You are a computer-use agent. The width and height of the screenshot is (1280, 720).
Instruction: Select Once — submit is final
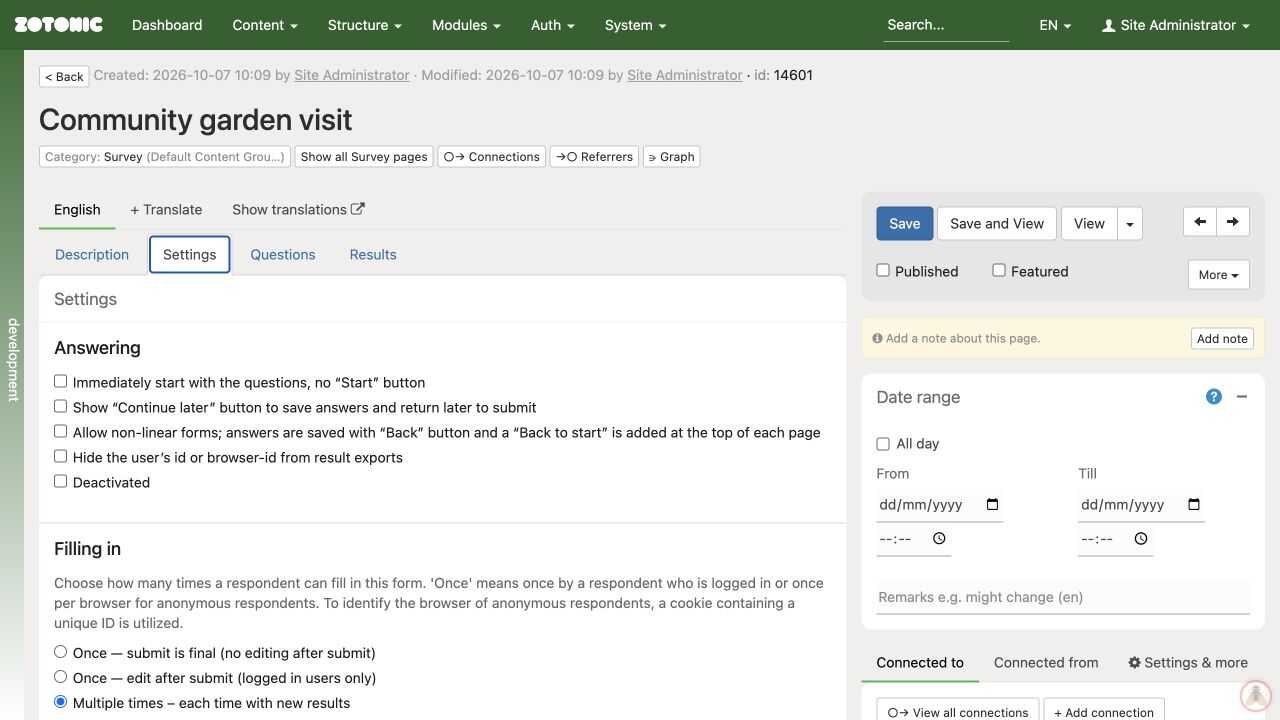point(61,652)
